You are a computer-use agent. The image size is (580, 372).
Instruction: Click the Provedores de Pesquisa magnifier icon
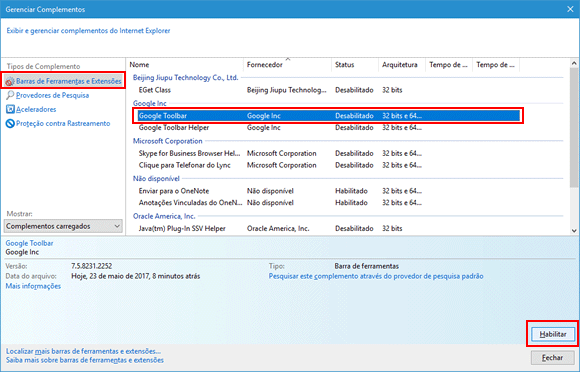[x=10, y=95]
